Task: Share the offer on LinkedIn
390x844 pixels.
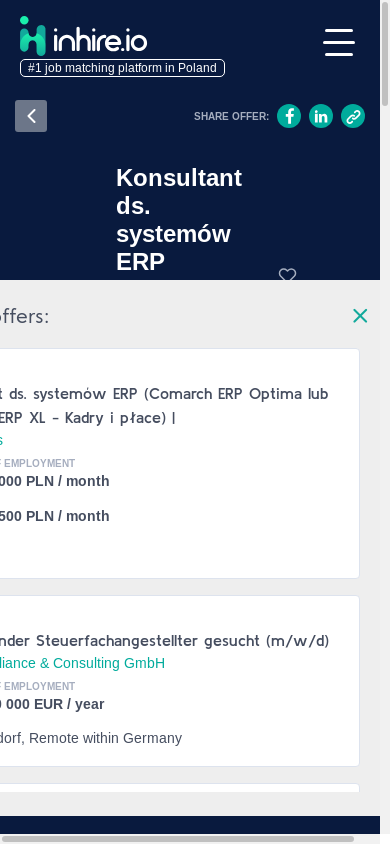Action: pyautogui.click(x=321, y=116)
